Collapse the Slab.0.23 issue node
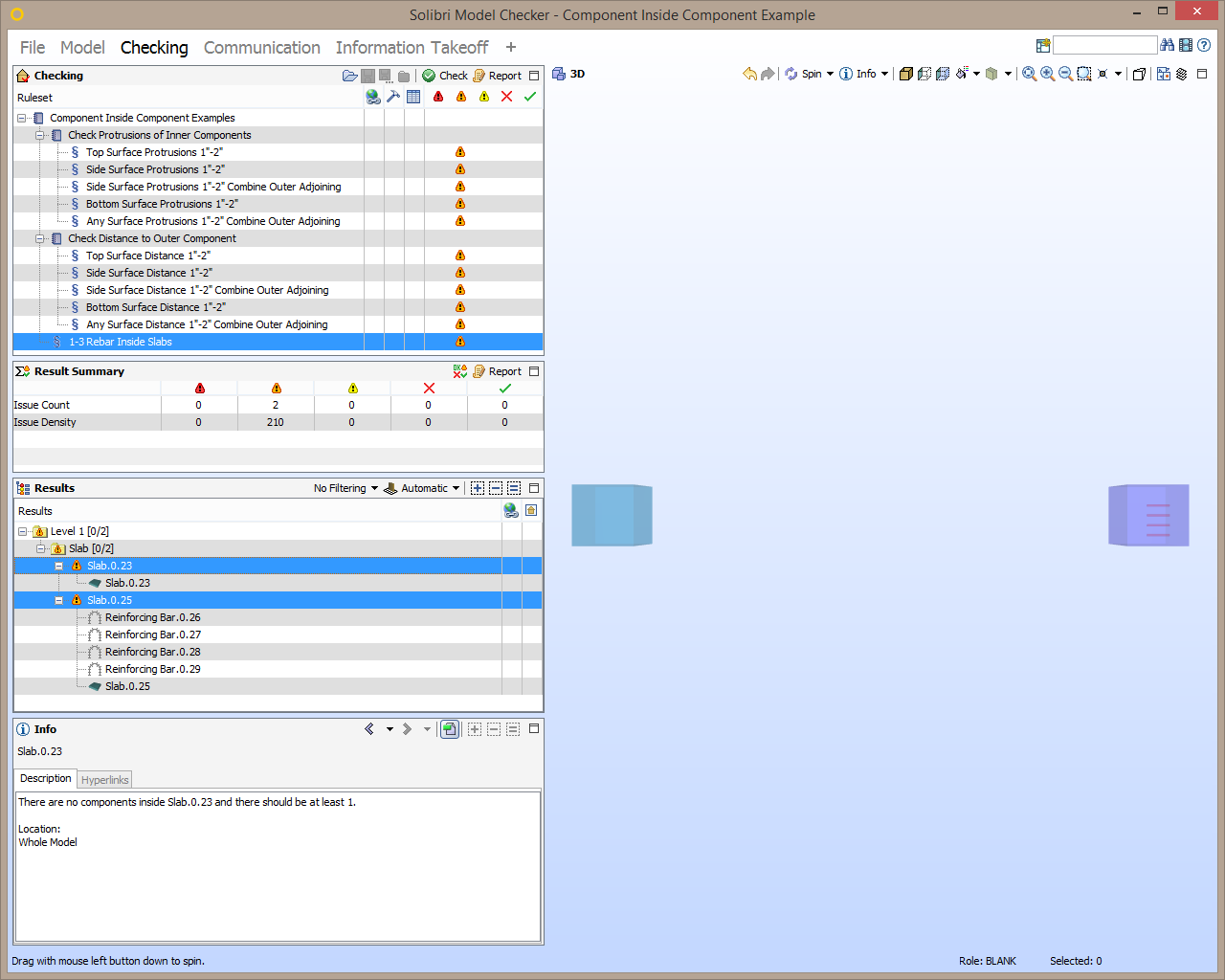The height and width of the screenshot is (980, 1225). click(58, 566)
